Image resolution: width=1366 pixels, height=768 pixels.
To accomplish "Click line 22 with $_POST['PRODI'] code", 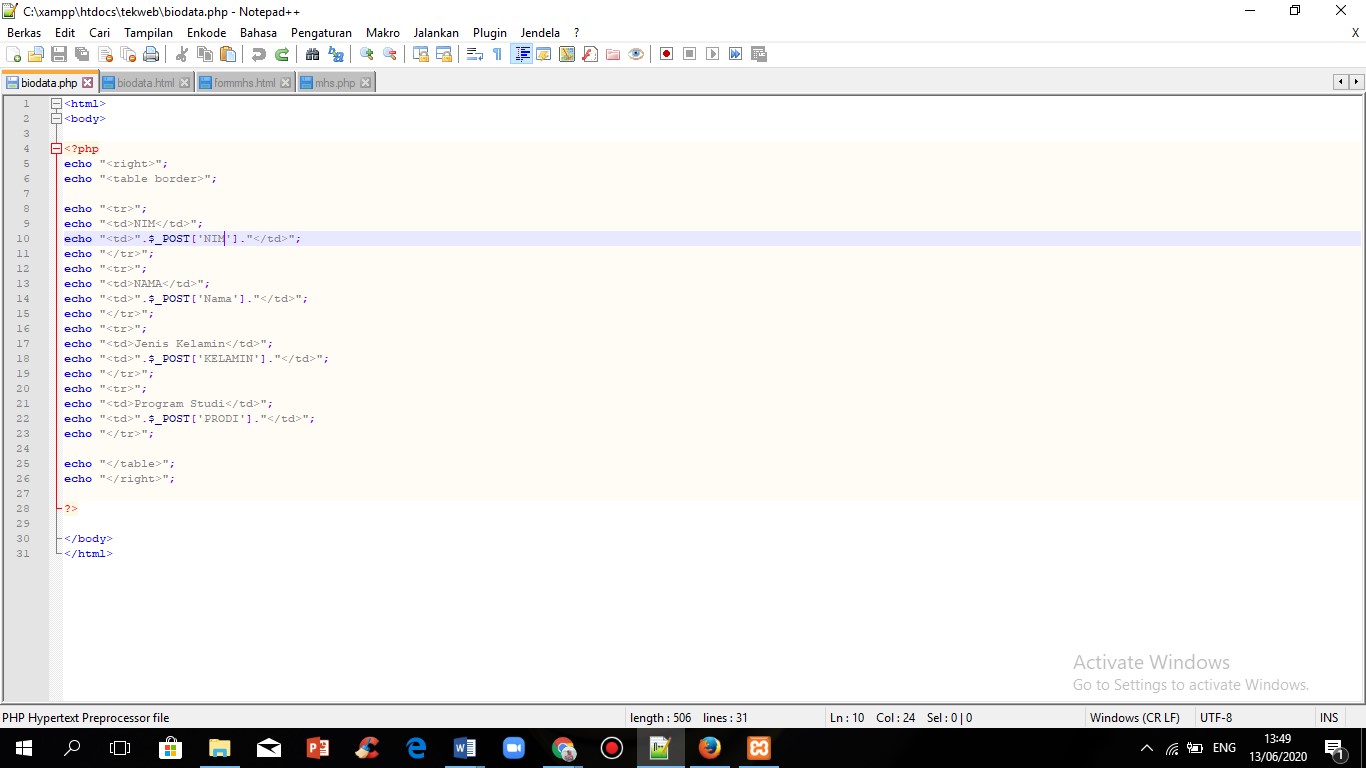I will pyautogui.click(x=190, y=419).
